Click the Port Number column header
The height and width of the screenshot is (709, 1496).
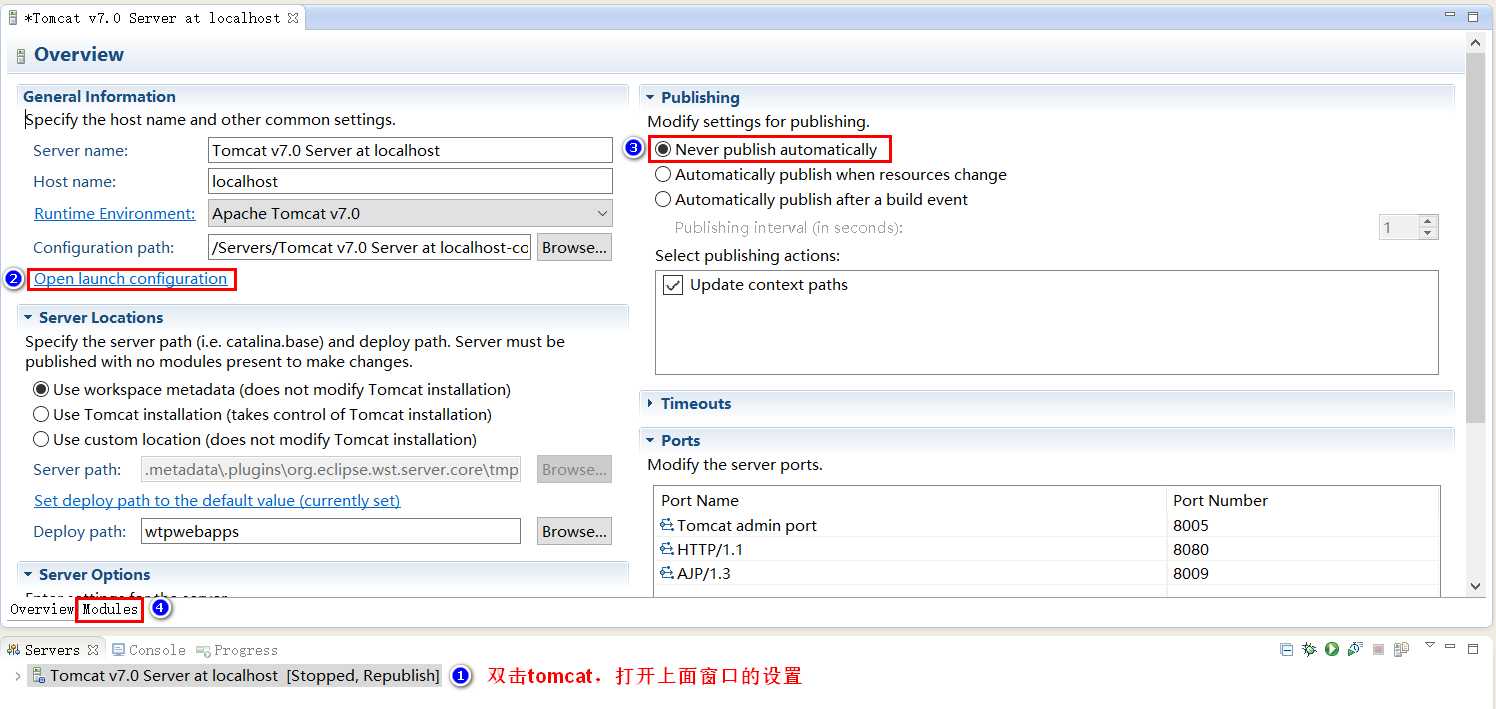tap(1303, 500)
